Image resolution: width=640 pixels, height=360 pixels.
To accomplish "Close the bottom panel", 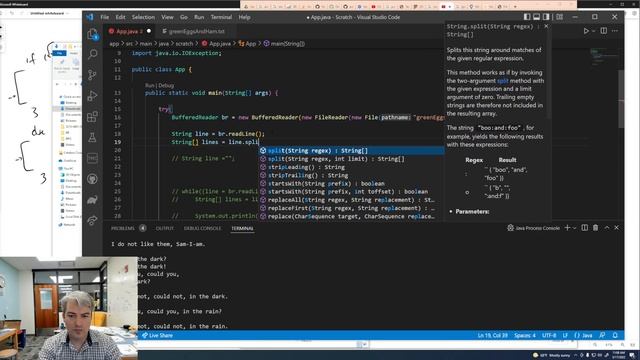I will click(617, 228).
